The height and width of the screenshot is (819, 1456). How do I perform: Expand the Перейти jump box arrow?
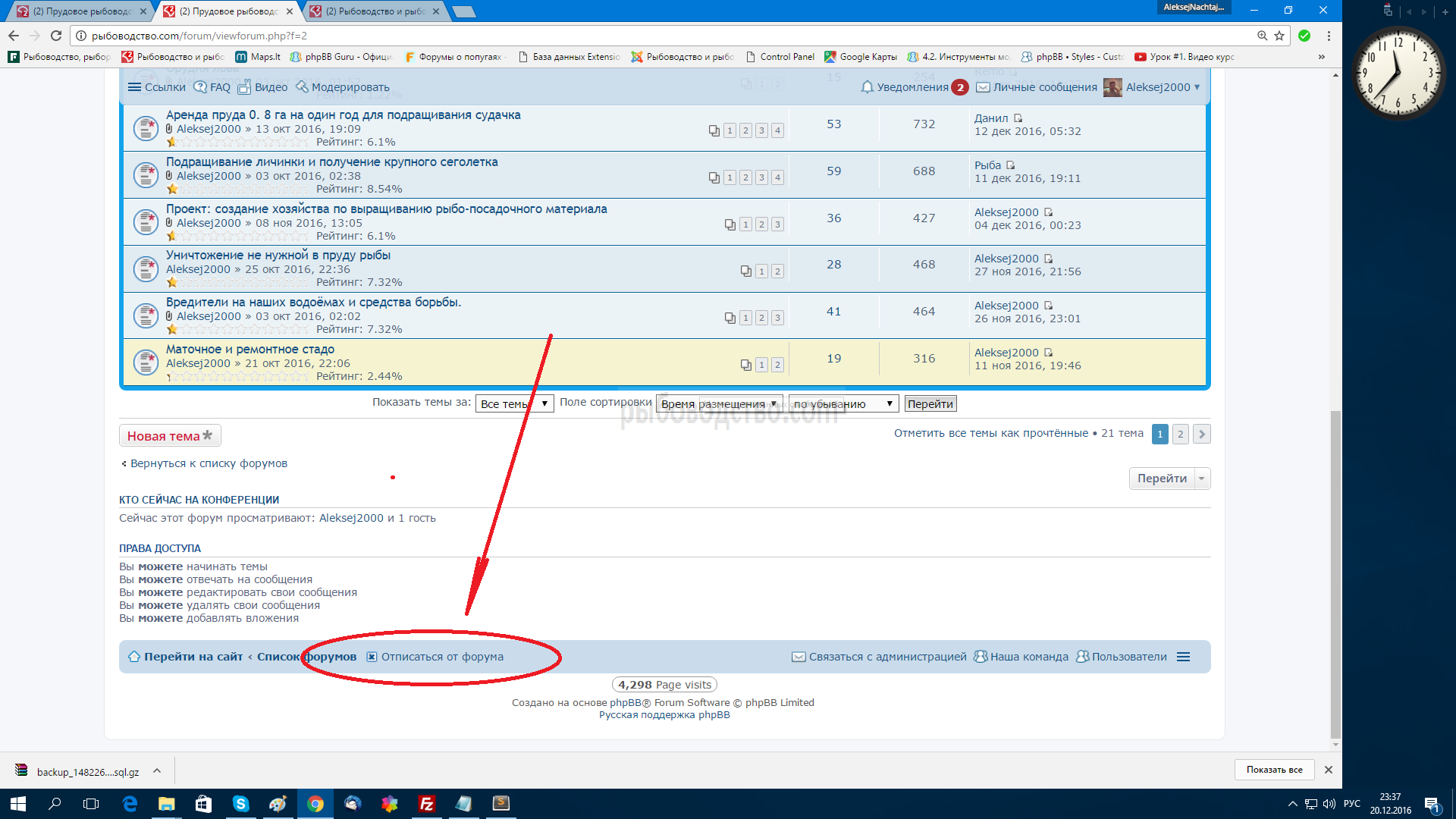coord(1202,479)
